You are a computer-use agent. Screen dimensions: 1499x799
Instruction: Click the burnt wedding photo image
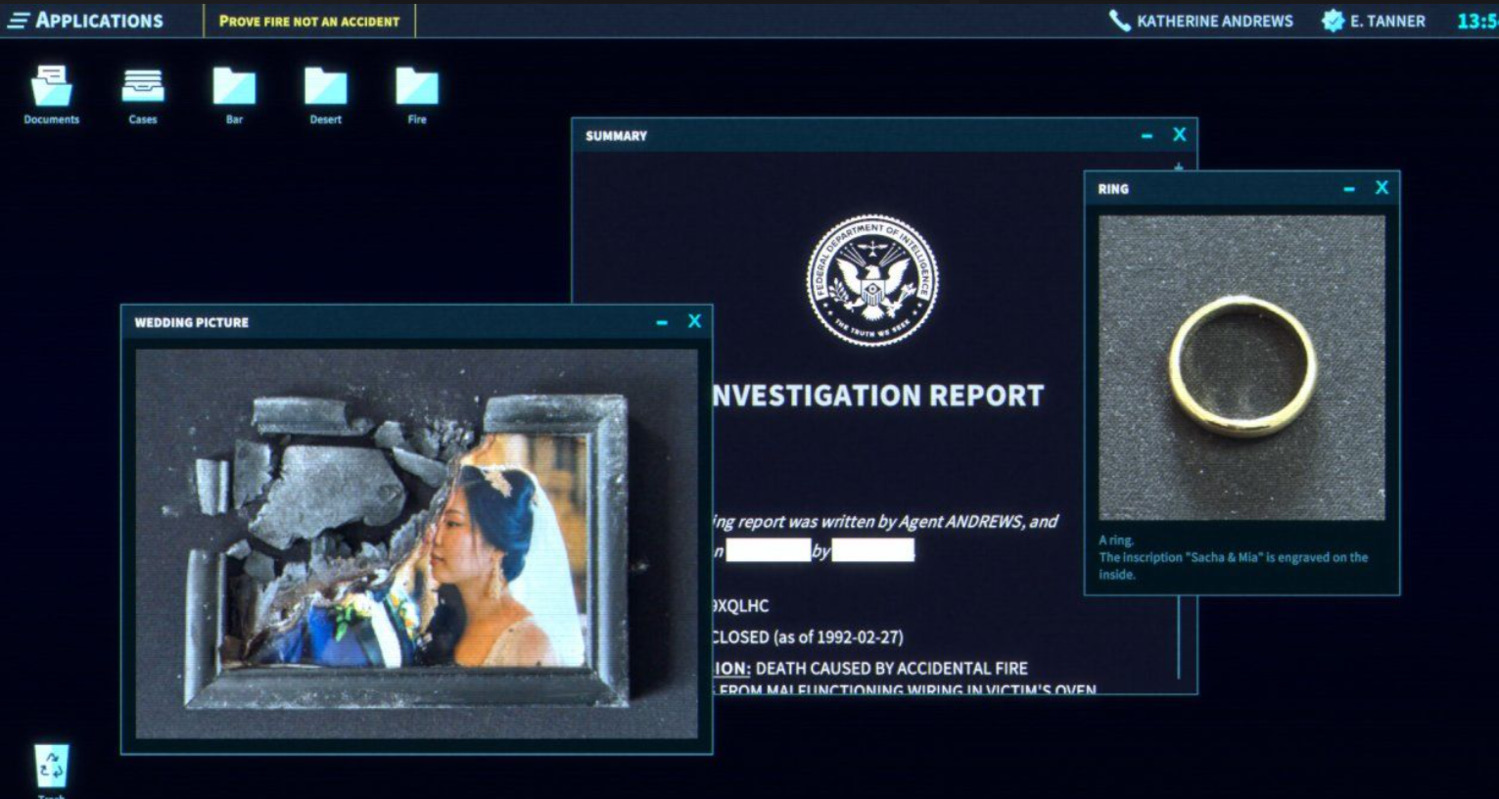coord(416,545)
